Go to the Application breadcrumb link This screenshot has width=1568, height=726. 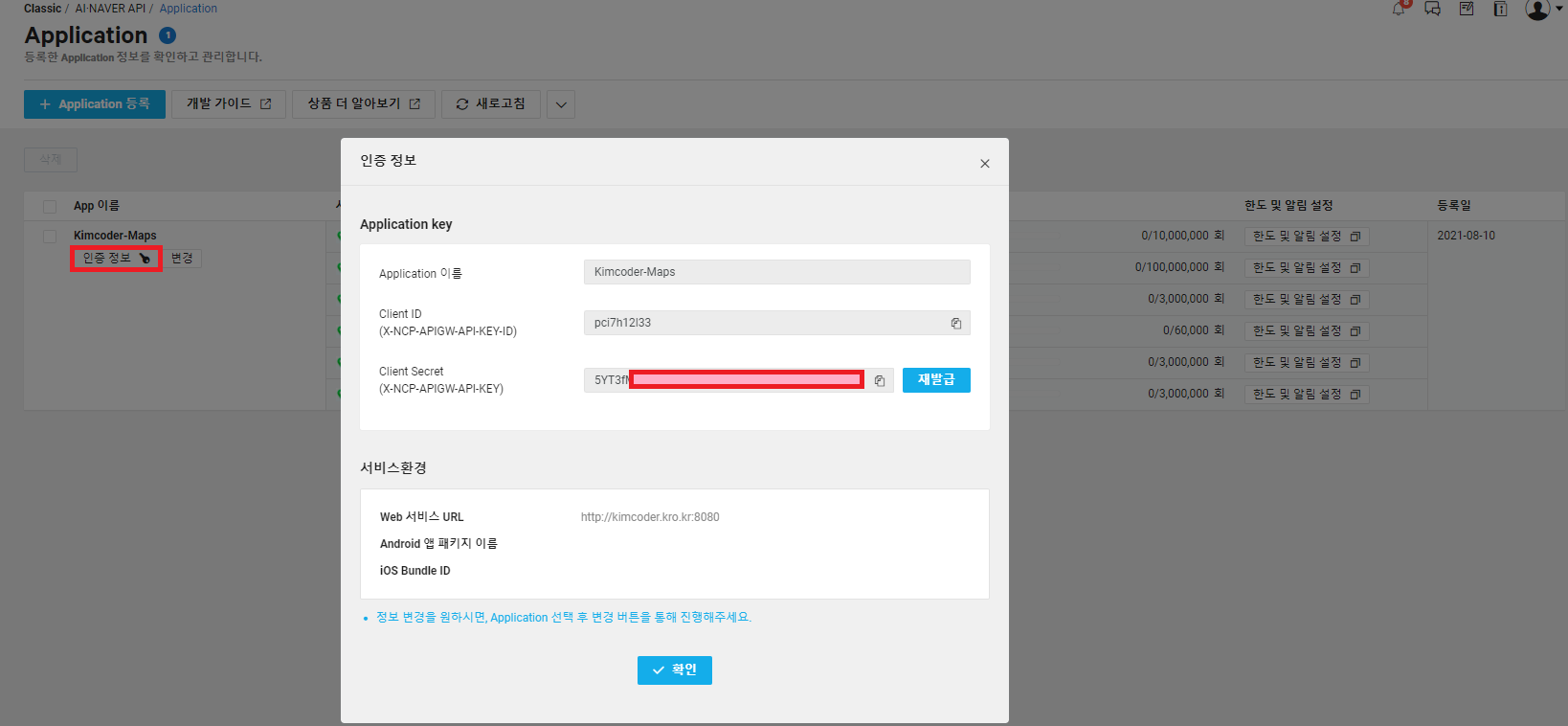189,9
